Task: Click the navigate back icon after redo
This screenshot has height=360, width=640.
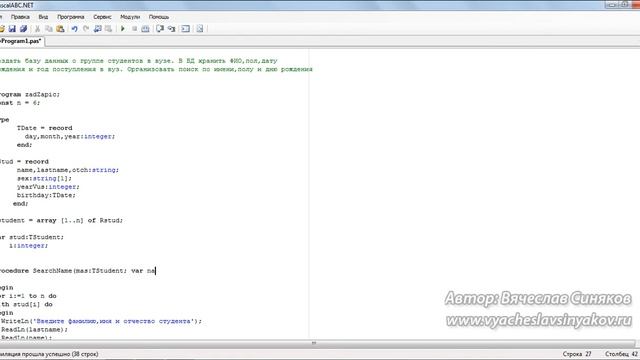Action: pos(98,29)
